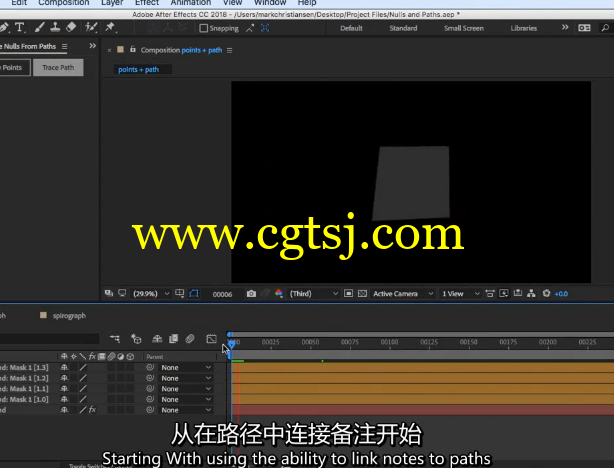Click the Trace Path button
This screenshot has height=468, width=614.
(x=58, y=67)
